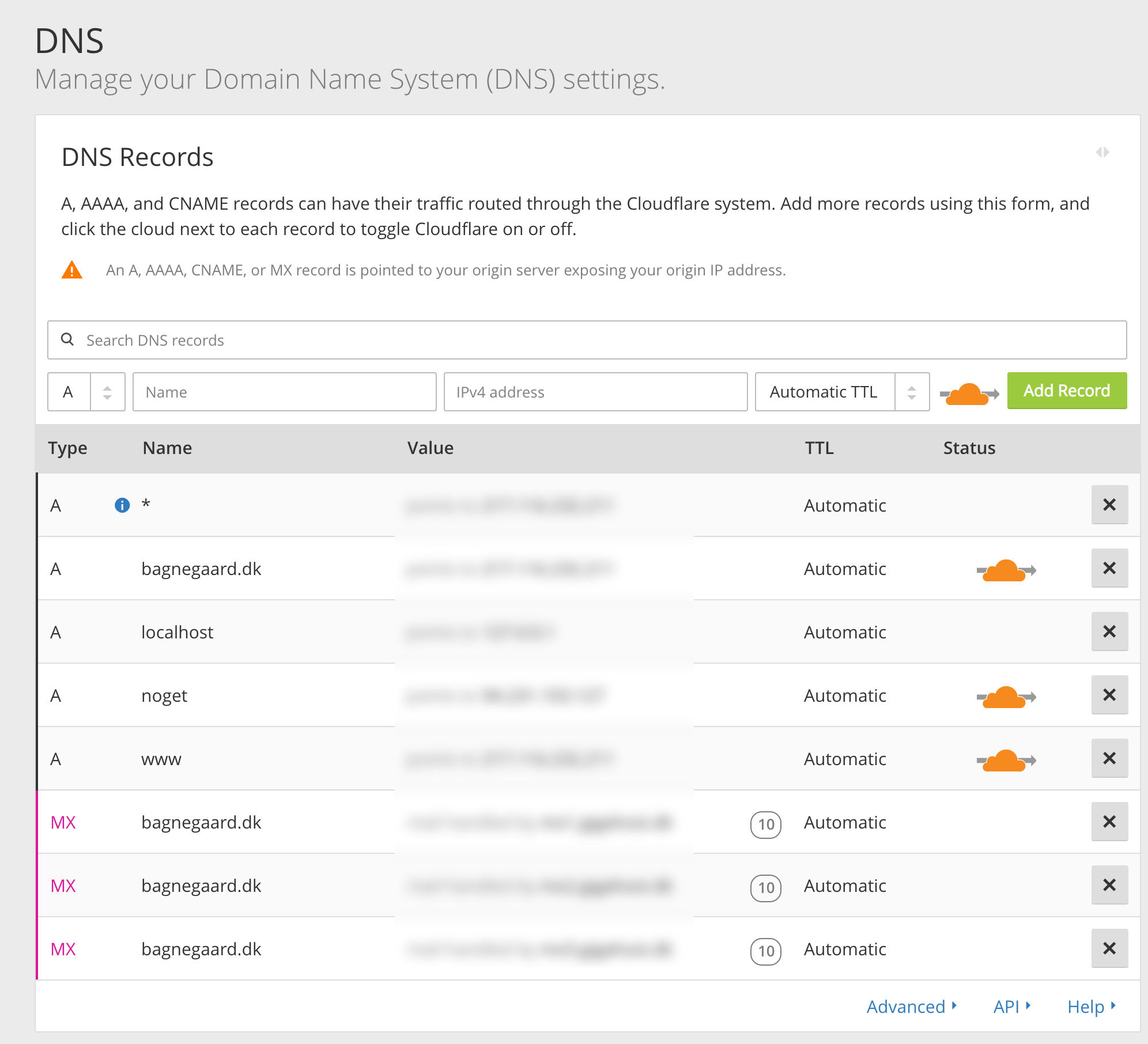Delete the first MX bagnegaard.dk record
This screenshot has width=1148, height=1044.
[x=1109, y=822]
